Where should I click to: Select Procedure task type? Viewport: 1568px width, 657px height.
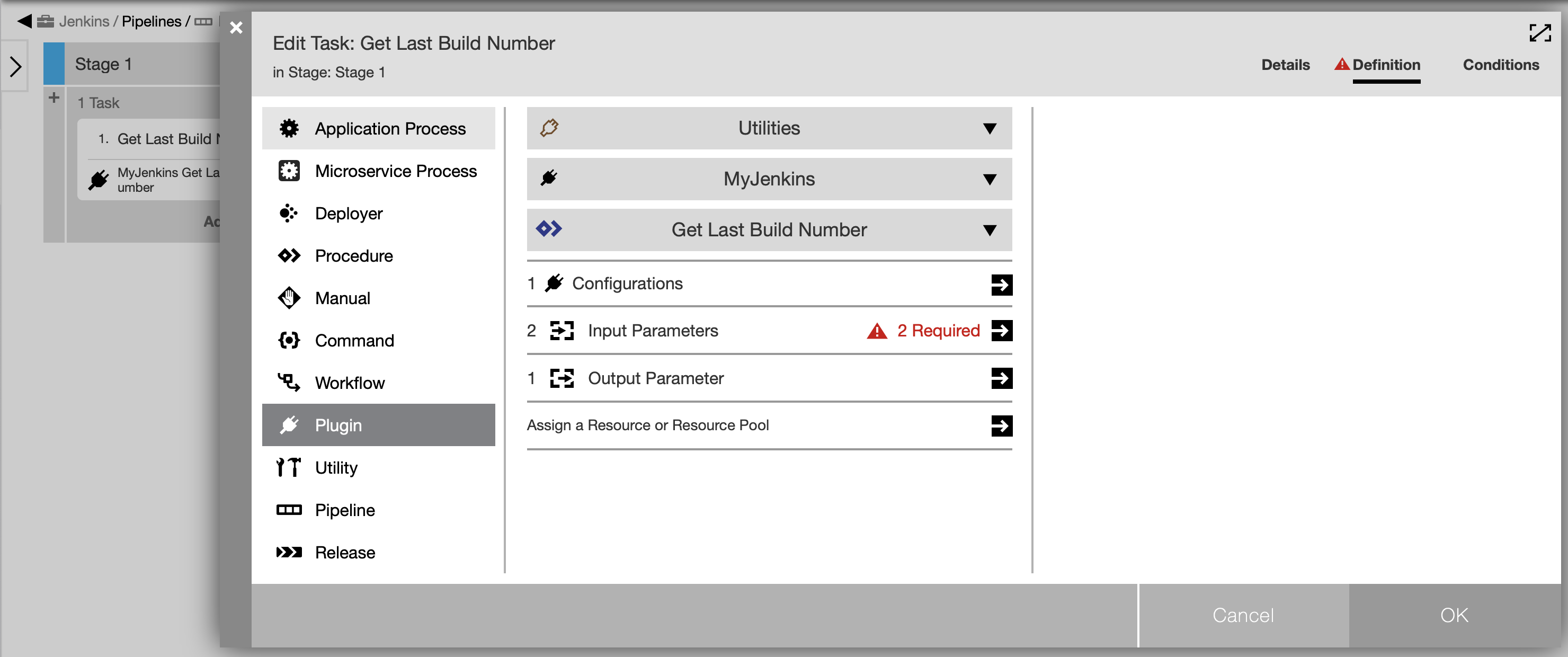(x=379, y=256)
